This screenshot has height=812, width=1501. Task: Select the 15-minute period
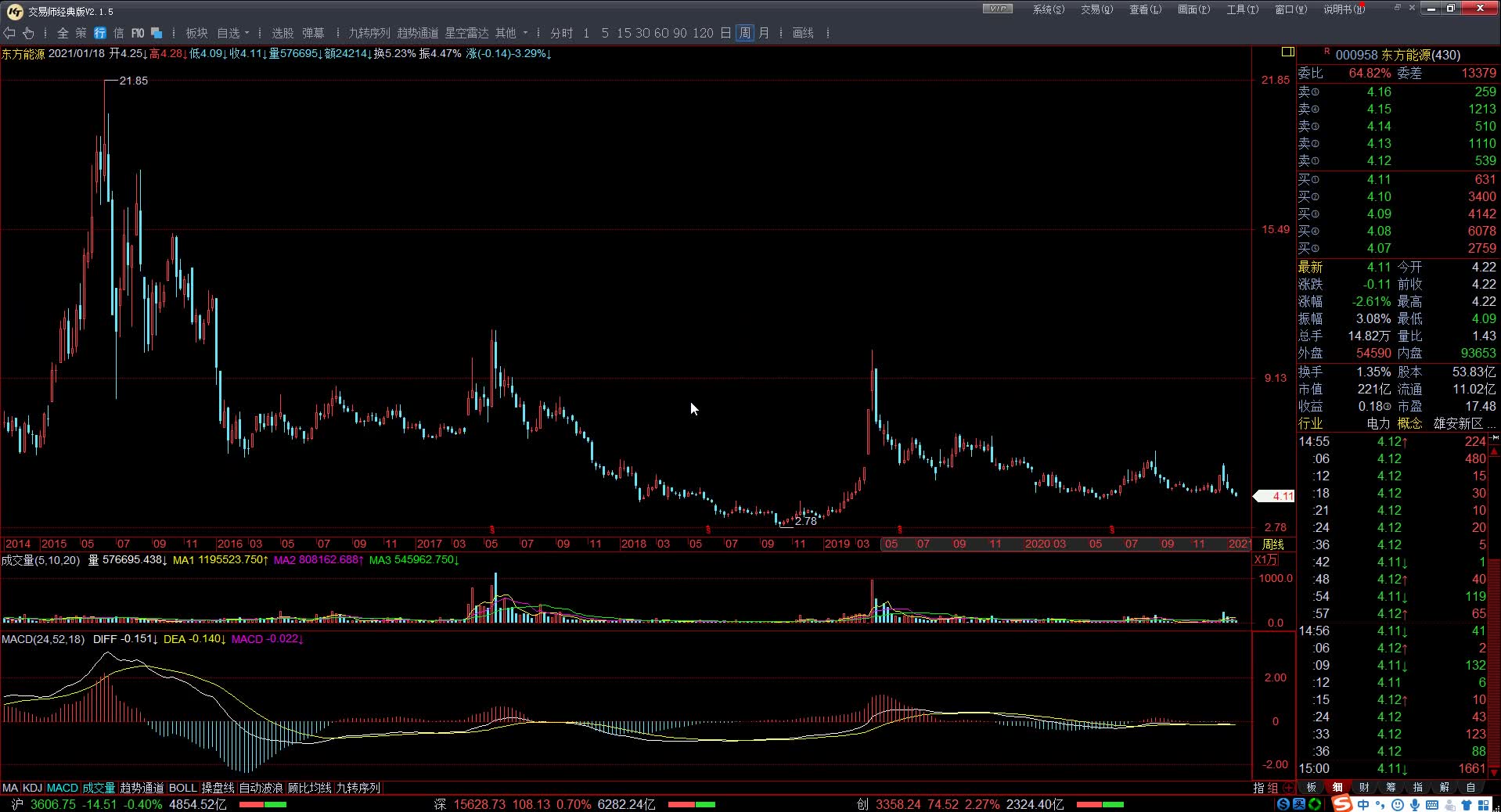click(624, 33)
